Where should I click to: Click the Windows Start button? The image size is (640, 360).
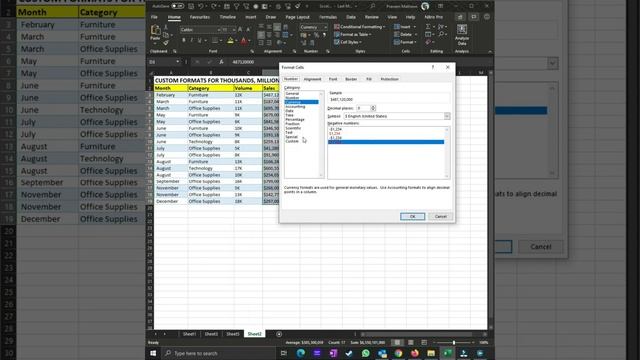[x=153, y=353]
